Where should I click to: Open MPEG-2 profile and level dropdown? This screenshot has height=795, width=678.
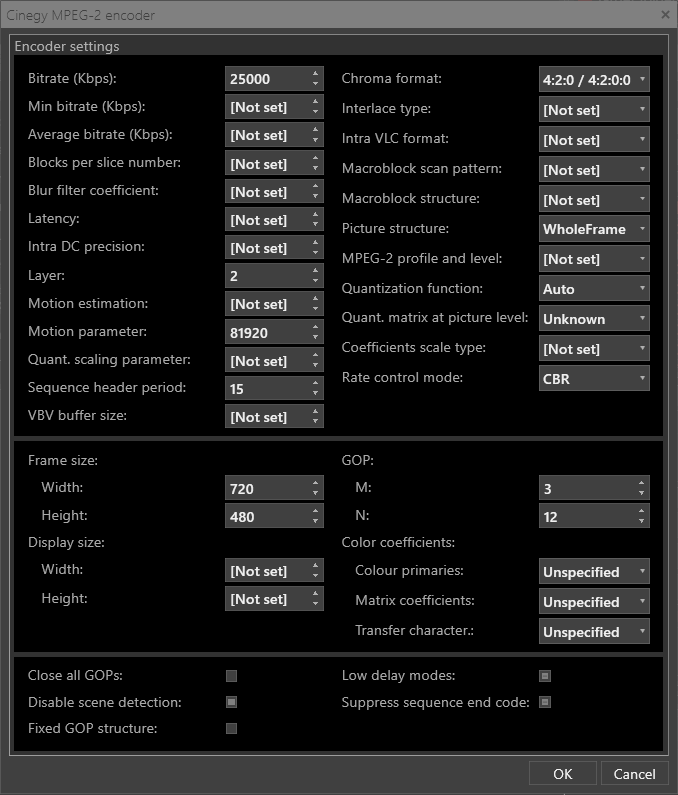tap(594, 259)
